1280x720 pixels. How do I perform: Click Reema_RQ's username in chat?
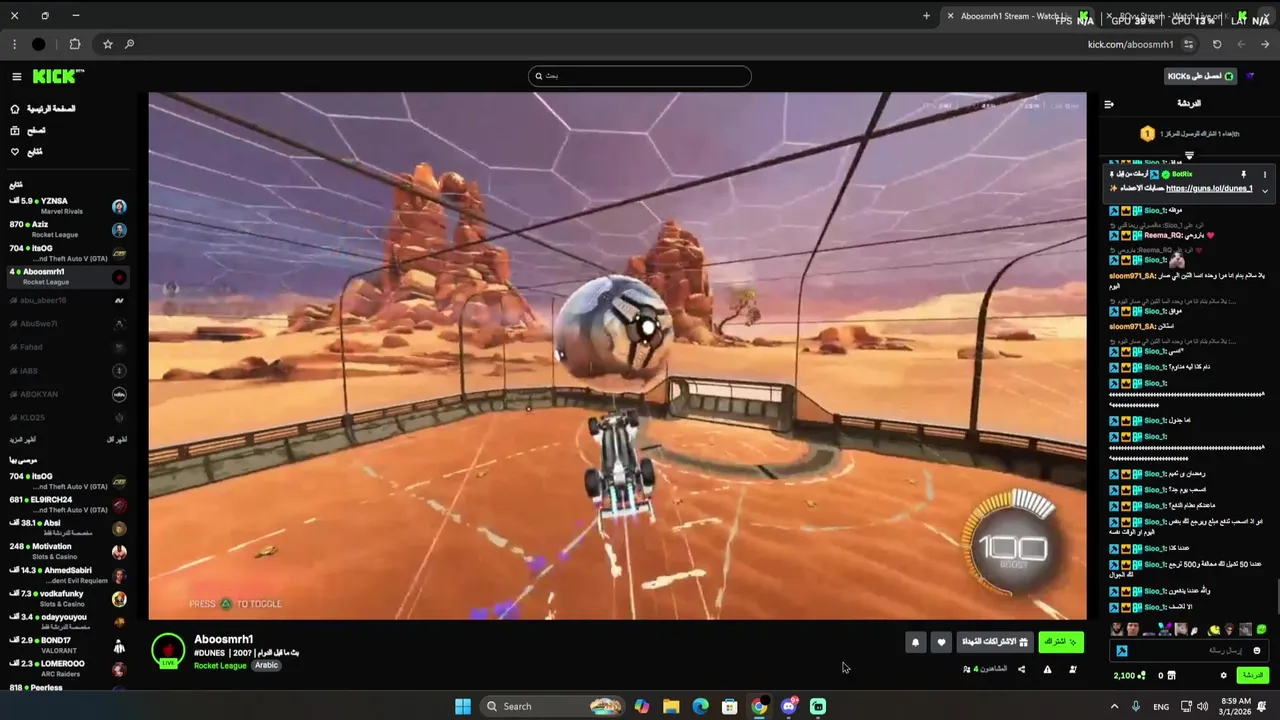[1164, 235]
